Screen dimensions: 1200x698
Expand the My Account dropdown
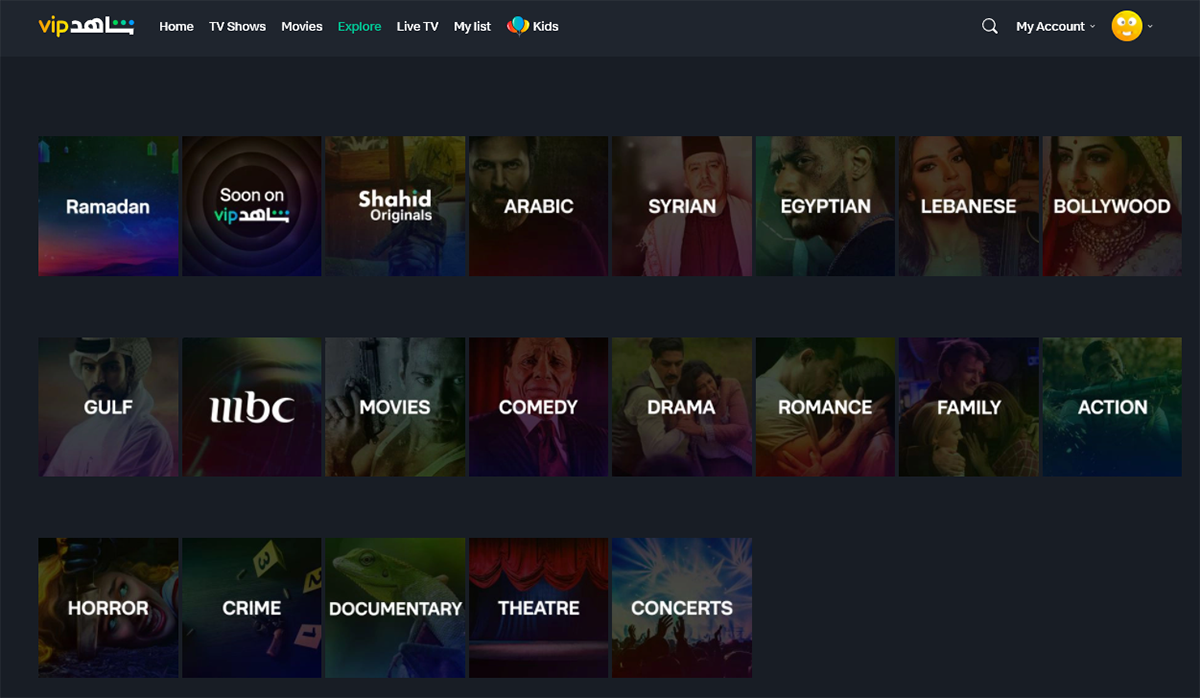coord(1056,27)
